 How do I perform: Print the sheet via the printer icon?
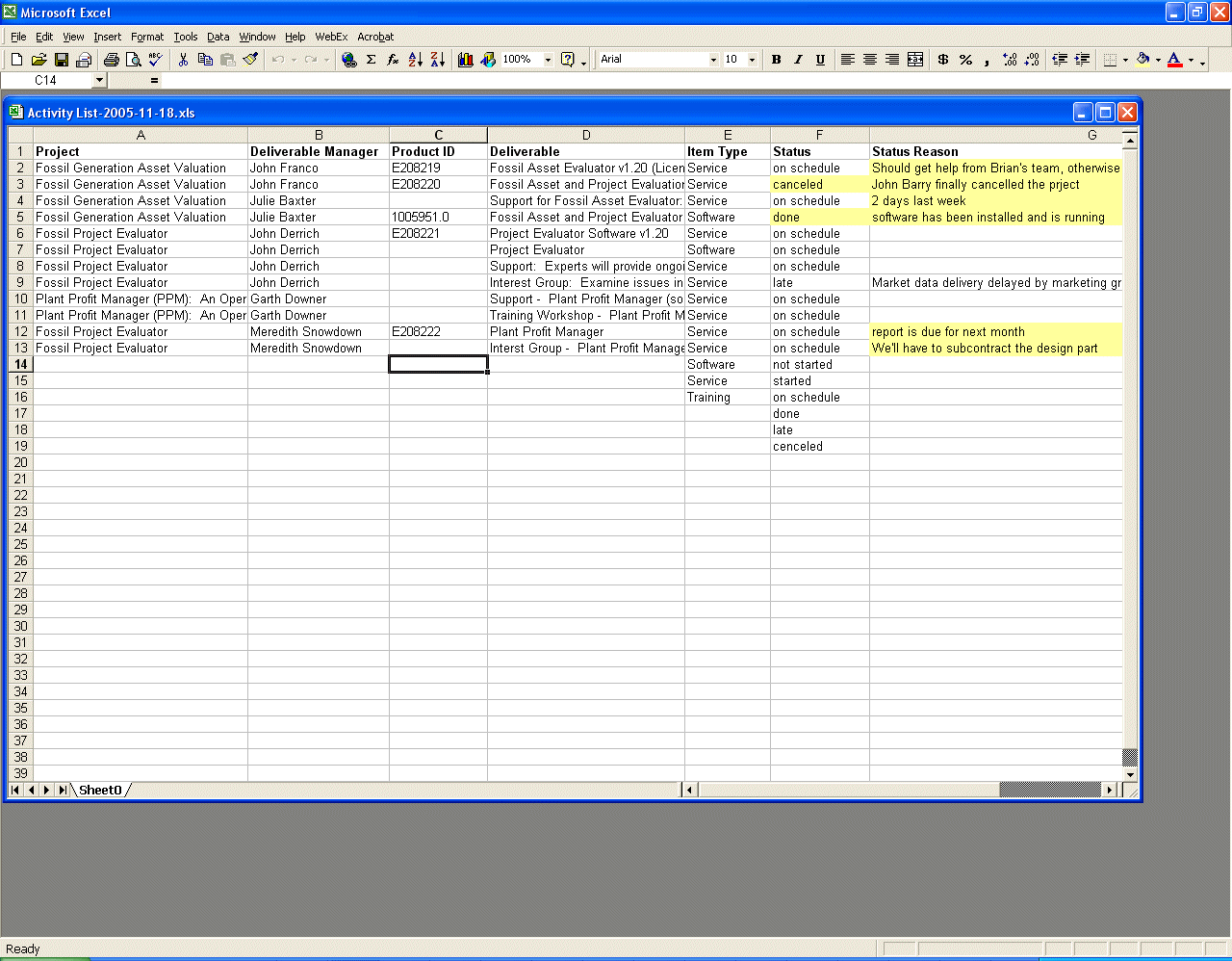click(111, 60)
